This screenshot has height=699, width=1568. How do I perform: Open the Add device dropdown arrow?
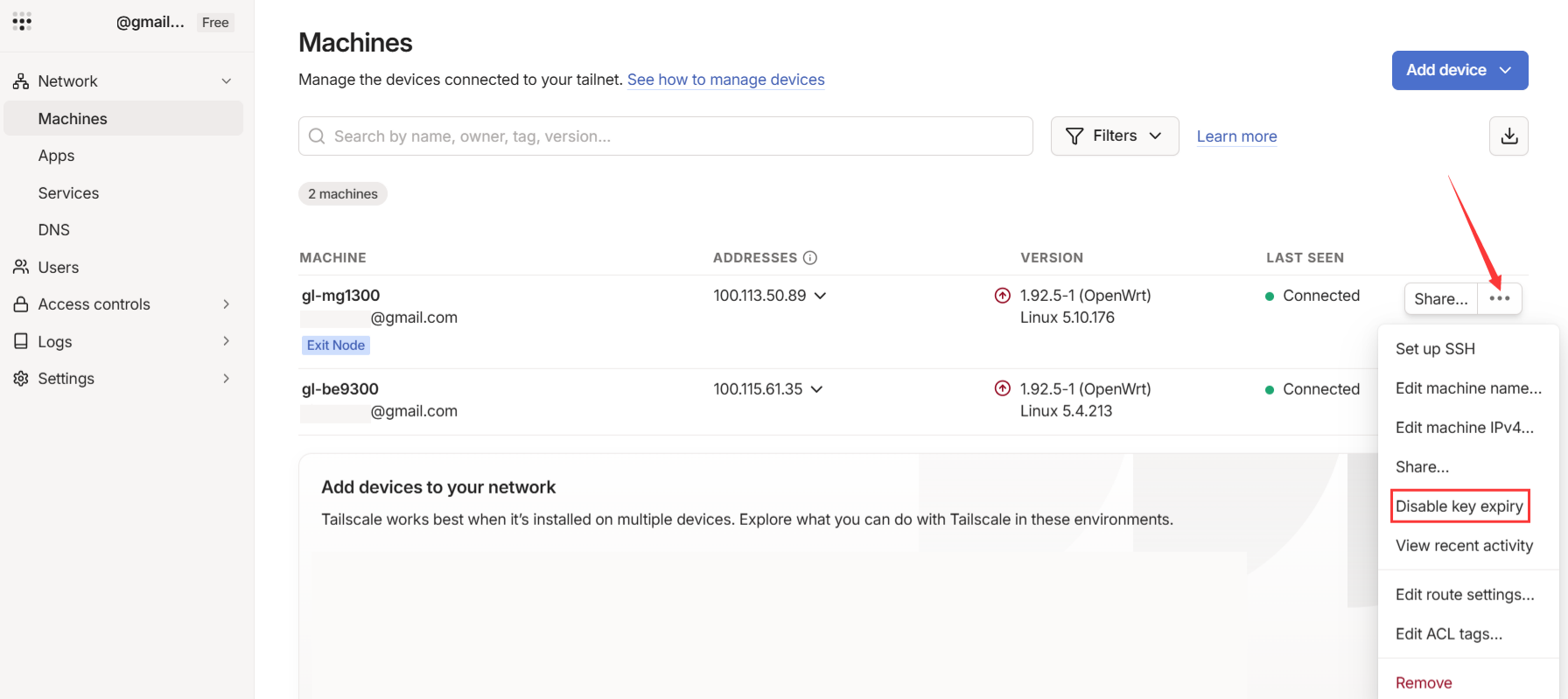pyautogui.click(x=1505, y=70)
